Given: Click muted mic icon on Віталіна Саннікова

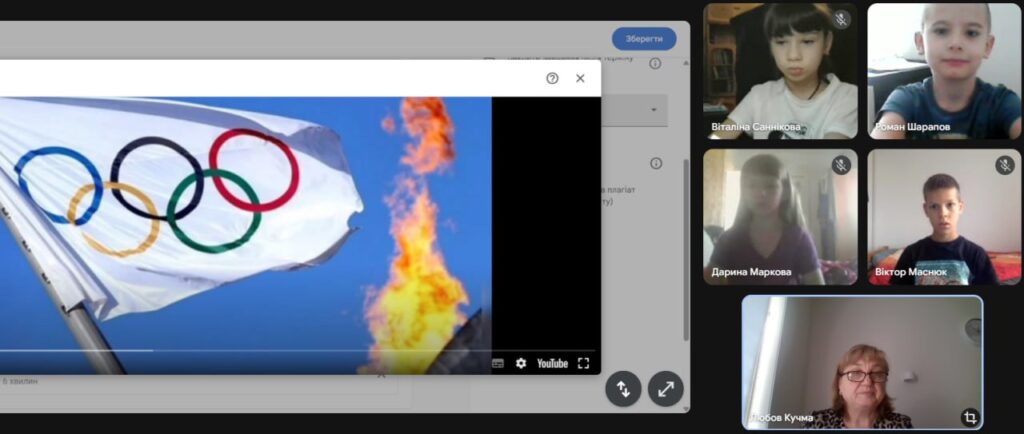Looking at the screenshot, I should coord(841,19).
